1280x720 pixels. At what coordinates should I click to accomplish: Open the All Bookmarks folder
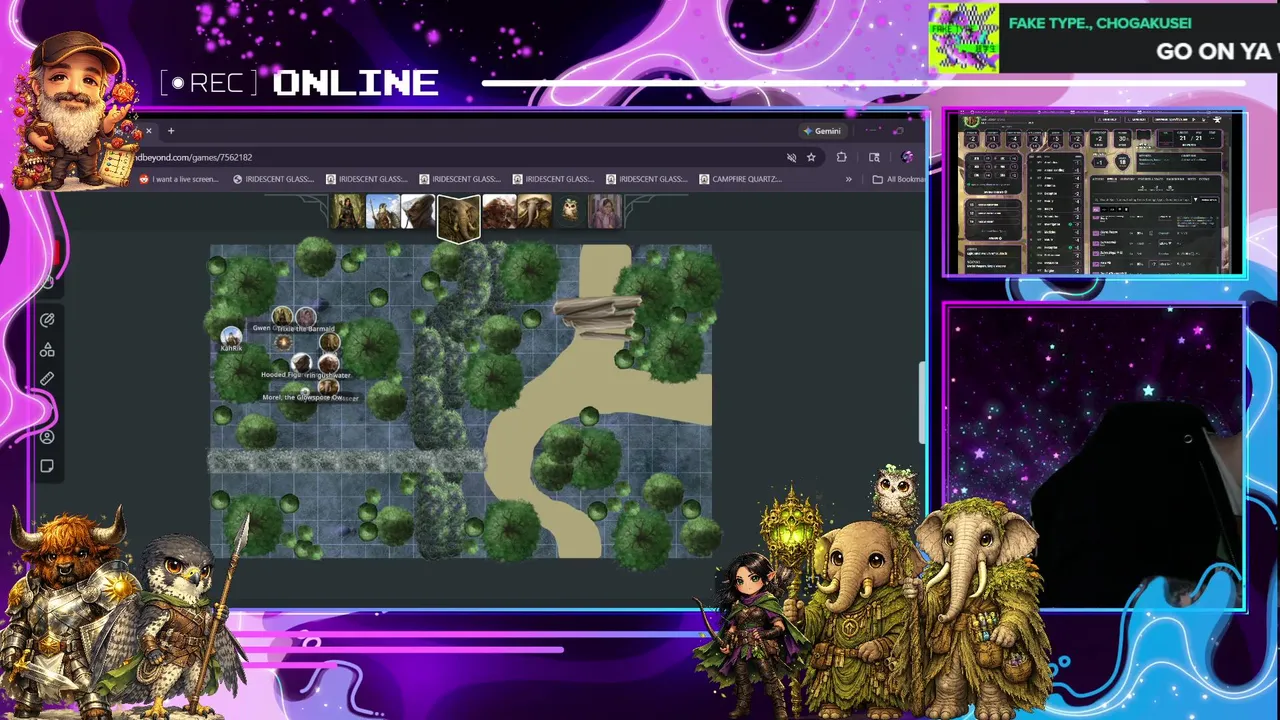tap(899, 179)
